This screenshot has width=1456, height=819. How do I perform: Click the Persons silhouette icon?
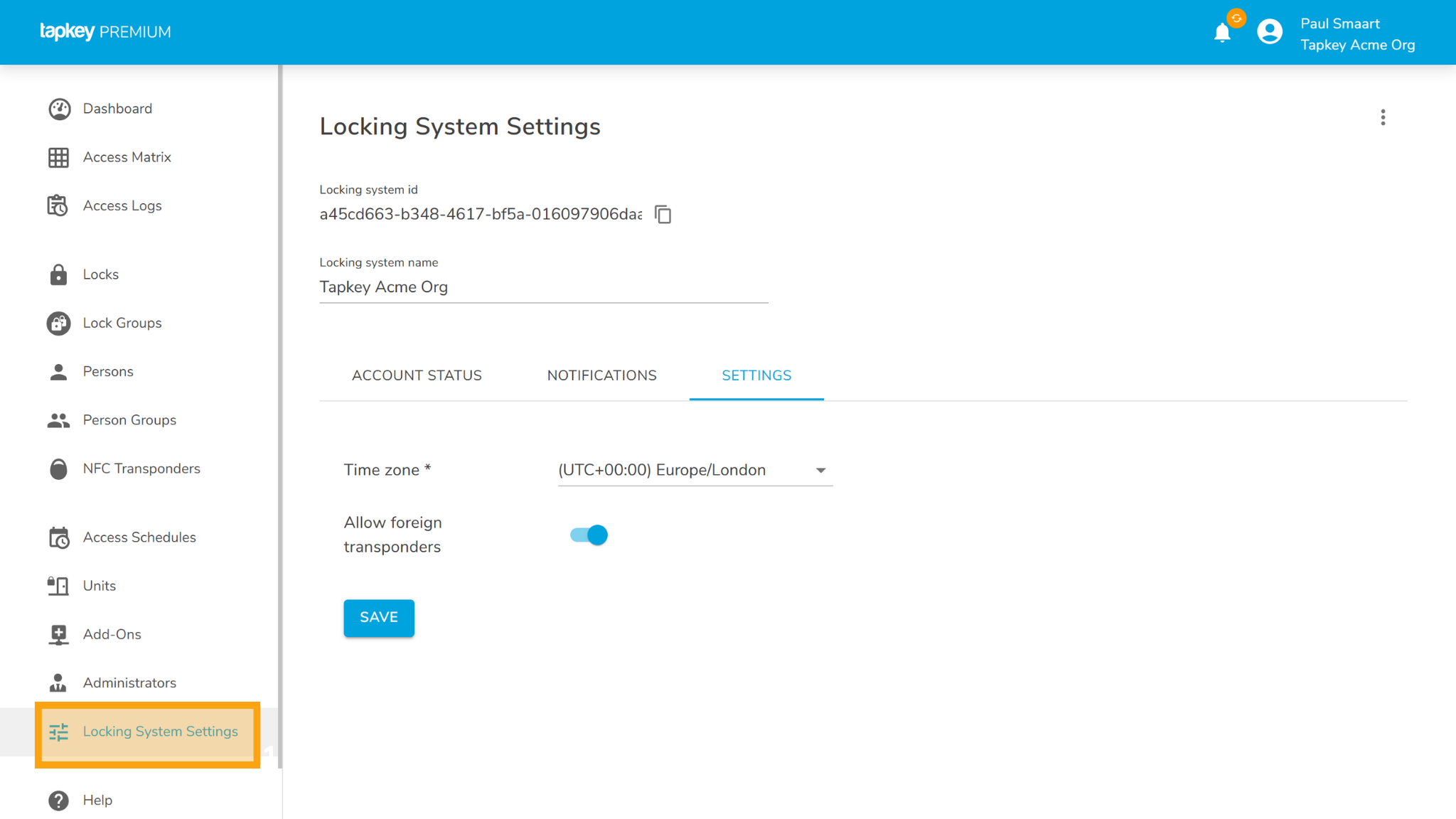[58, 372]
